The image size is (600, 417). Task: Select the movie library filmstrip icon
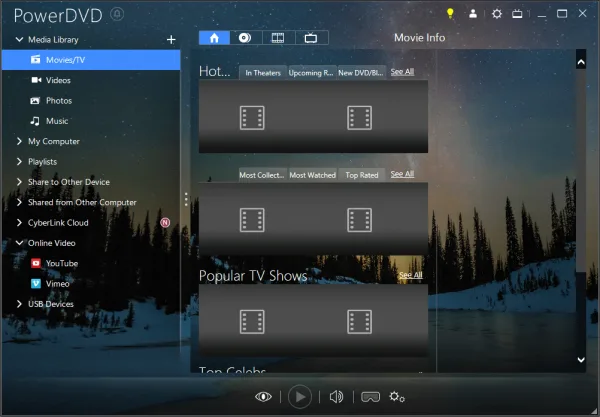(278, 38)
